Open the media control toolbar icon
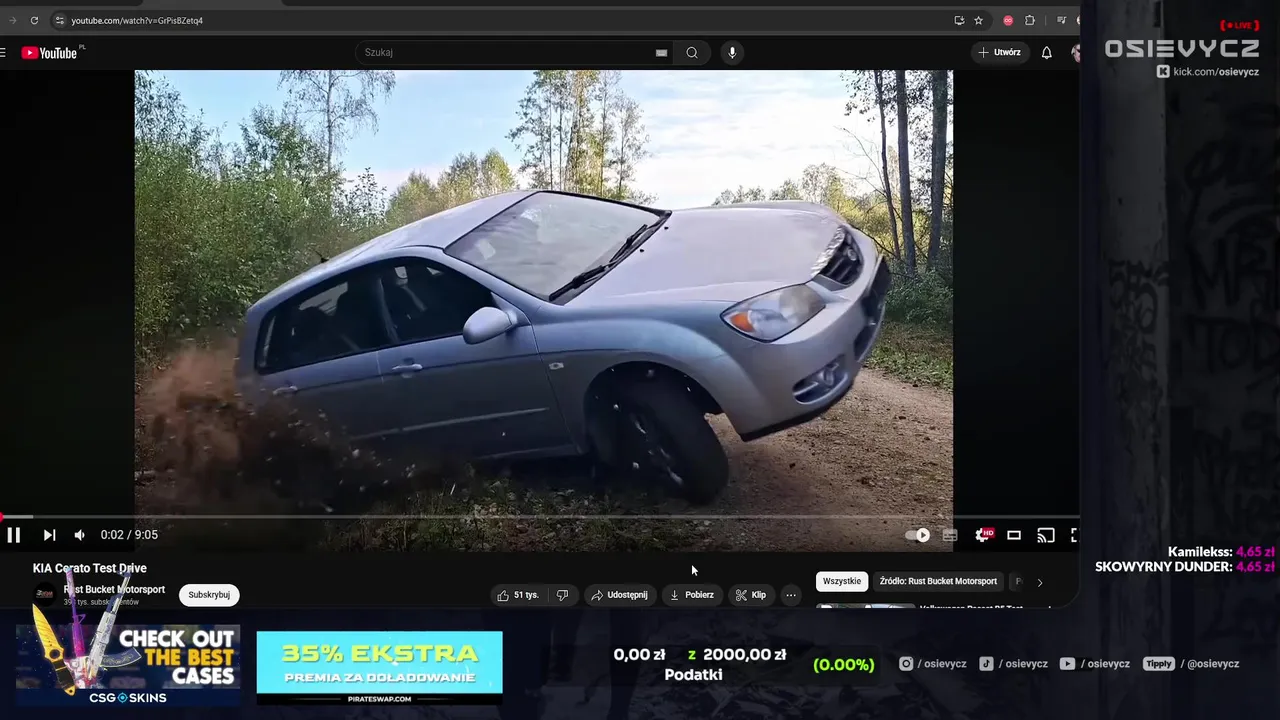1280x720 pixels. point(1061,20)
